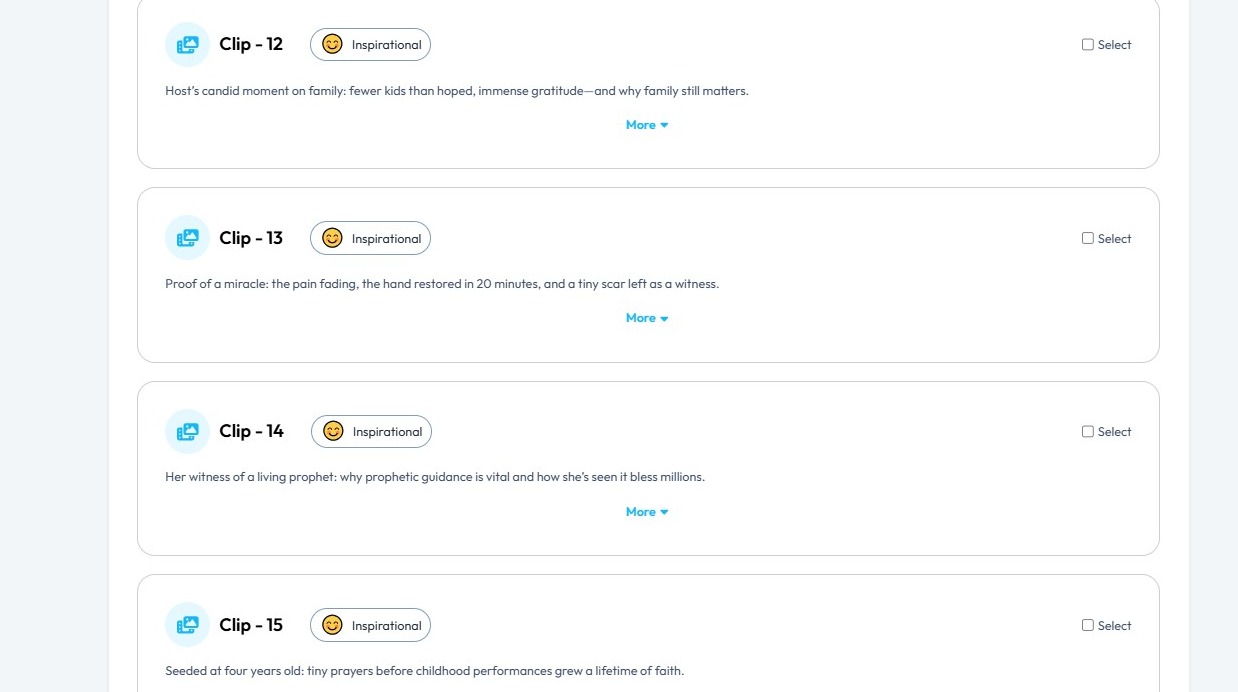This screenshot has height=692, width=1238.
Task: Enable the Select checkbox for Clip 14
Action: point(1088,432)
